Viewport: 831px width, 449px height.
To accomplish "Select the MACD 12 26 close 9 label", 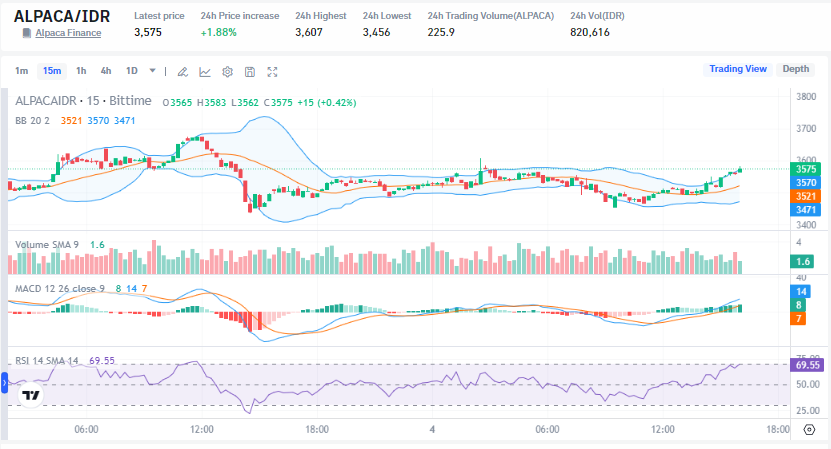I will (x=60, y=288).
